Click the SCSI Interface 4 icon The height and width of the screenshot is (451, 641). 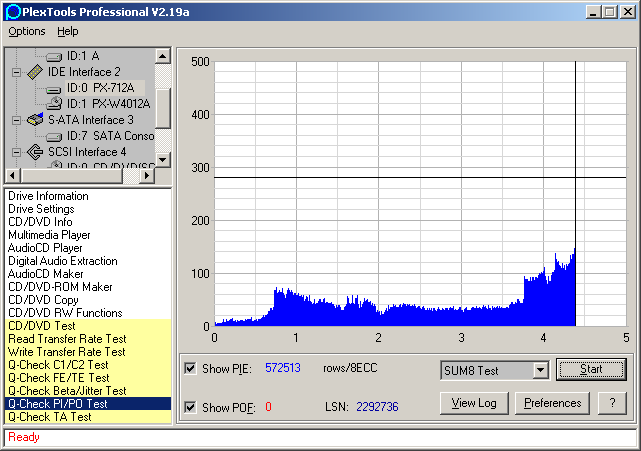tap(35, 152)
